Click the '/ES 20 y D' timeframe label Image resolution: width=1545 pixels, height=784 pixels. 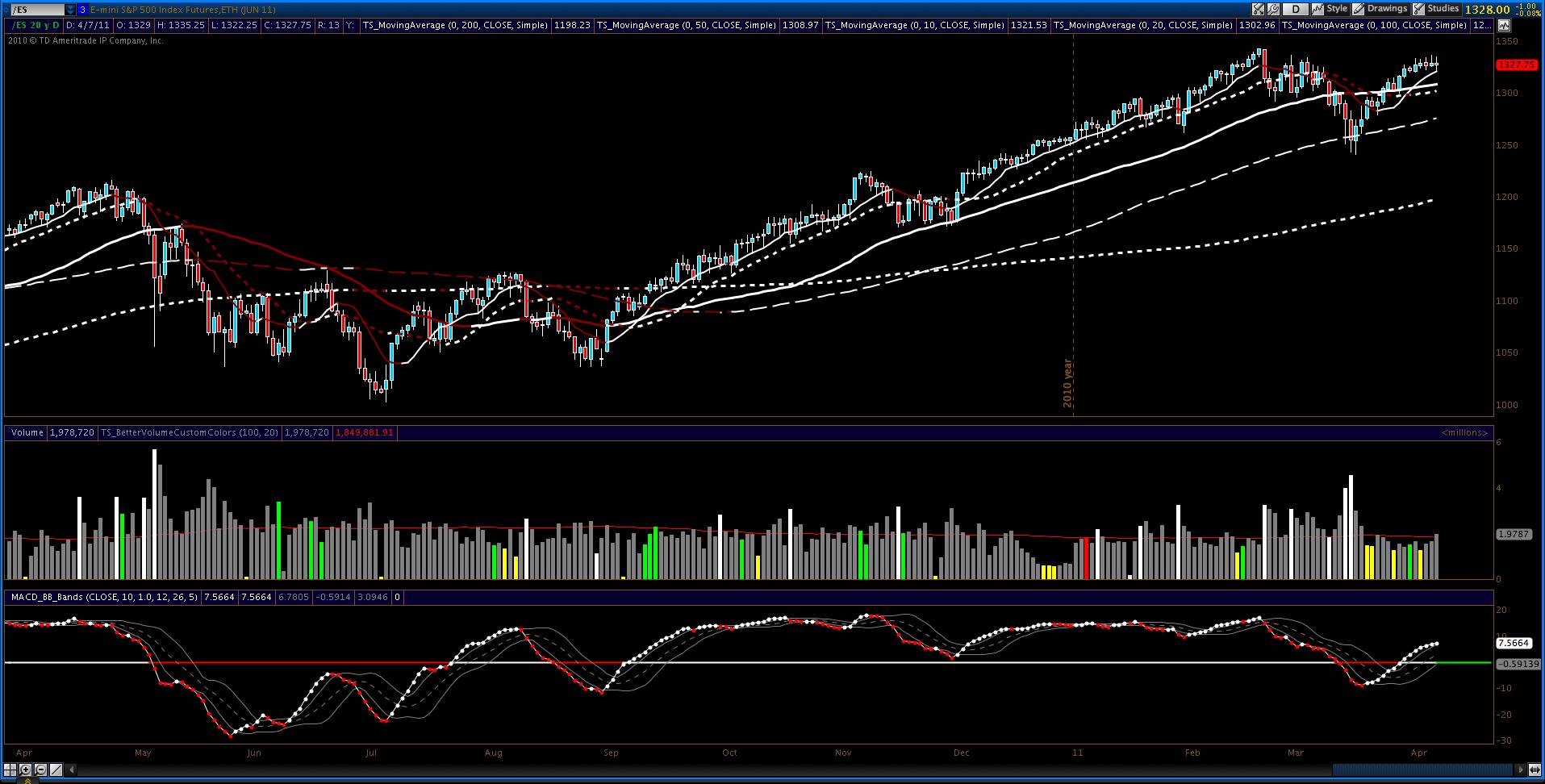pos(34,25)
